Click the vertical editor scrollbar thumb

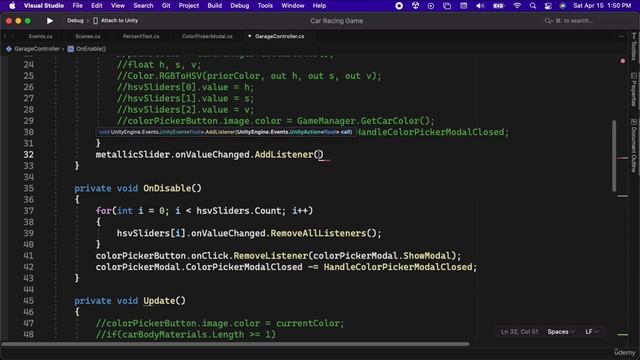tap(614, 156)
